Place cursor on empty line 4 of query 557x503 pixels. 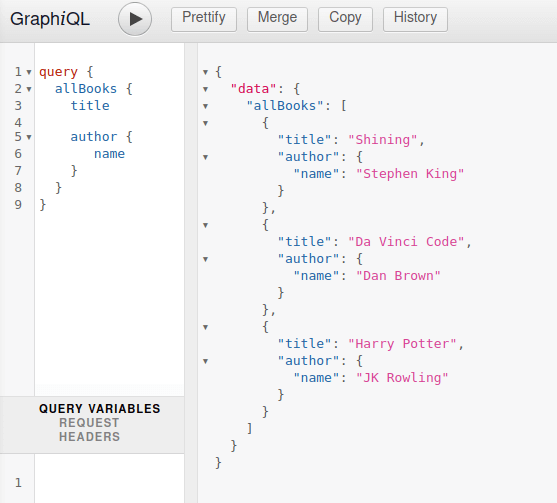[109, 123]
